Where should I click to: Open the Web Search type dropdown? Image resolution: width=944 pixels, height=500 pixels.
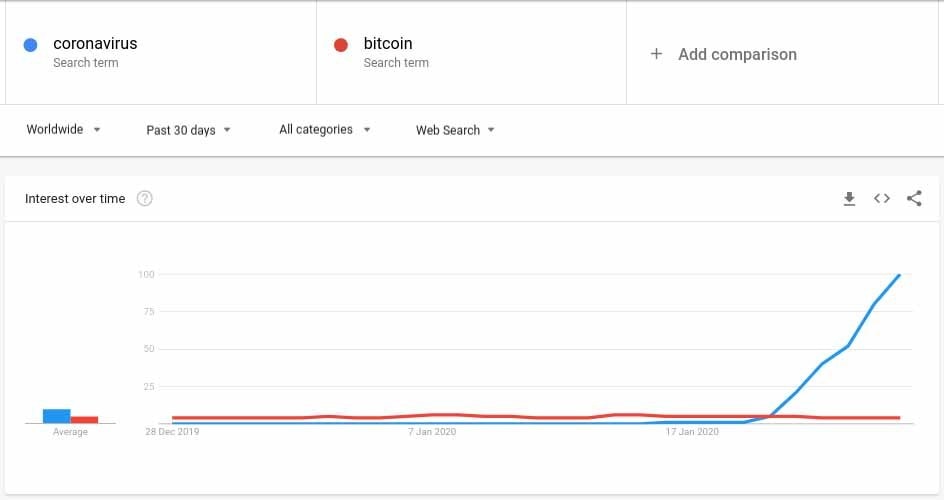coord(455,130)
